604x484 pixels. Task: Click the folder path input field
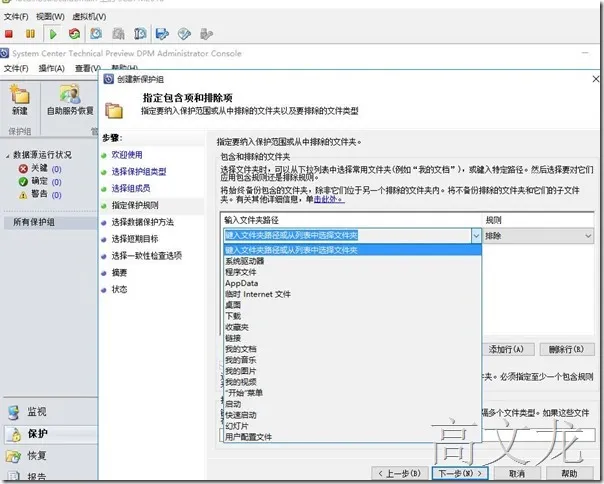[x=347, y=236]
